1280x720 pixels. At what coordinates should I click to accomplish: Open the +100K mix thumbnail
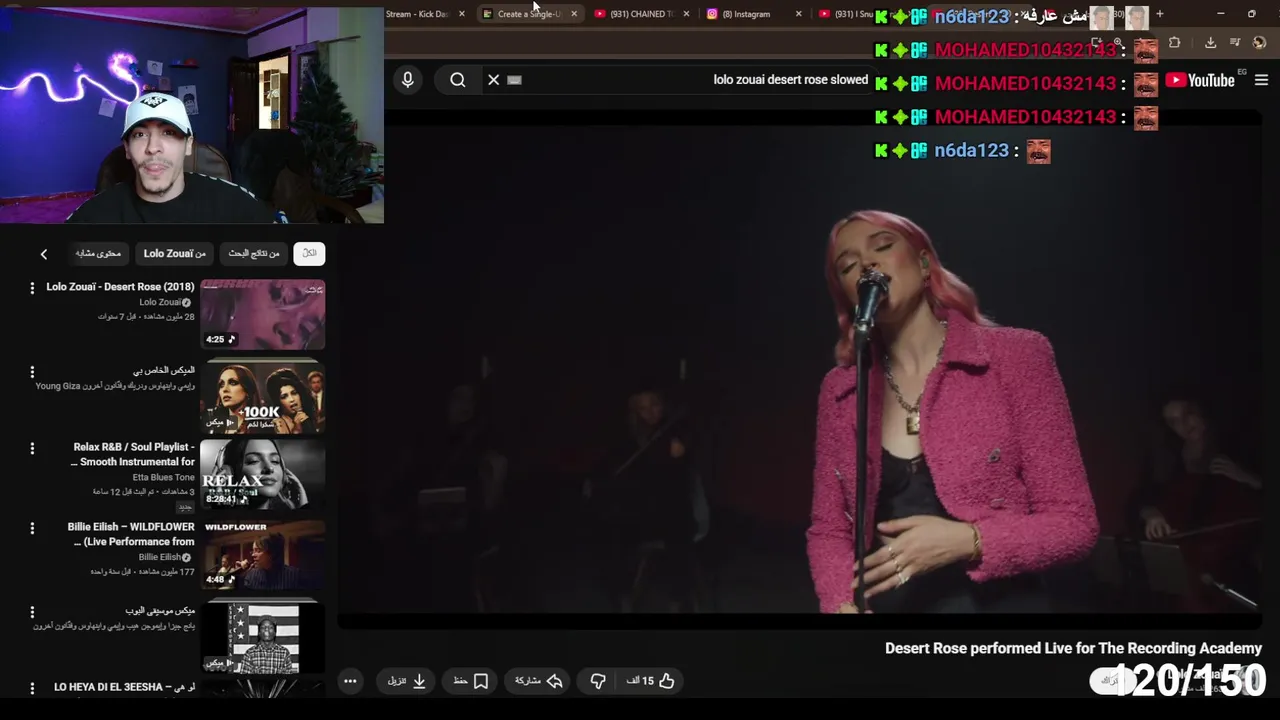coord(263,398)
